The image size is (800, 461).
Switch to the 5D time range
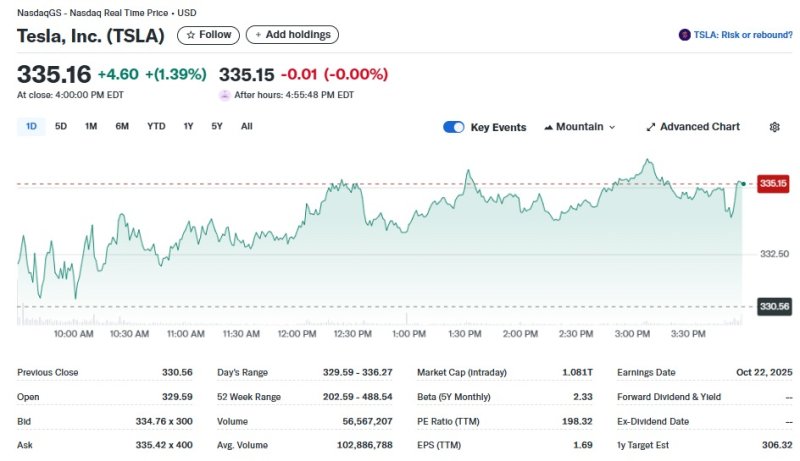click(x=61, y=126)
